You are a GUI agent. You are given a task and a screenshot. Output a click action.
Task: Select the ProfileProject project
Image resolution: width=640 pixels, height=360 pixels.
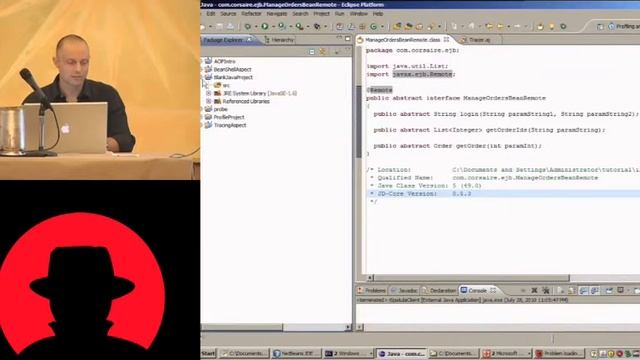click(229, 117)
